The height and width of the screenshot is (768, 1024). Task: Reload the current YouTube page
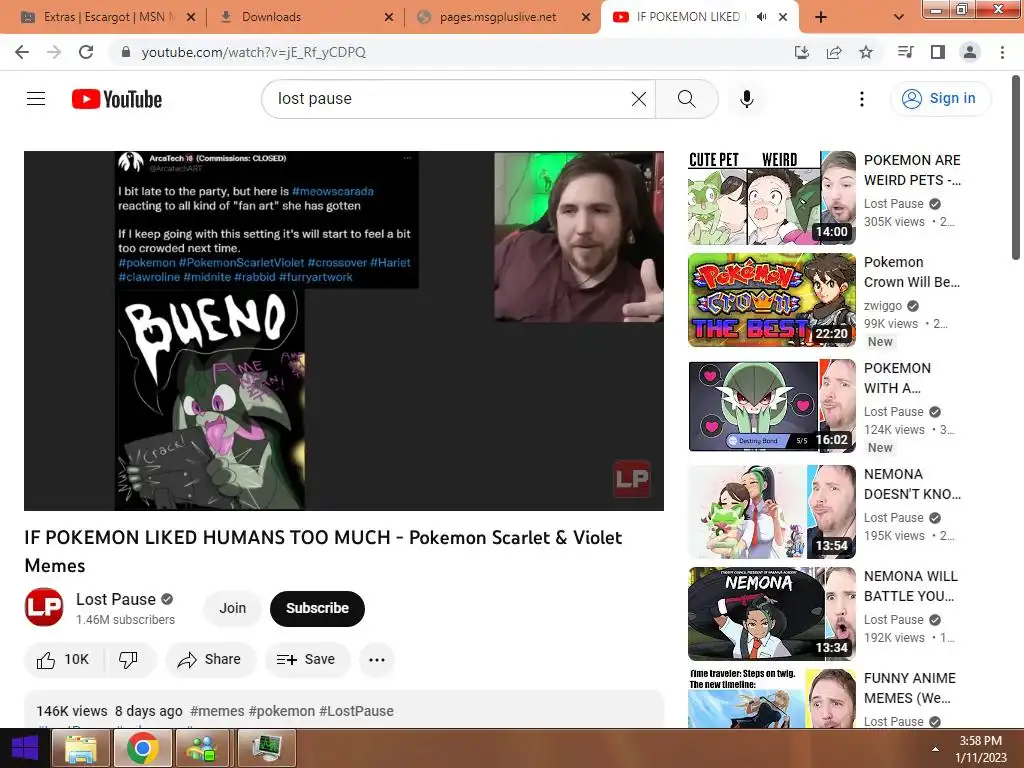click(86, 52)
